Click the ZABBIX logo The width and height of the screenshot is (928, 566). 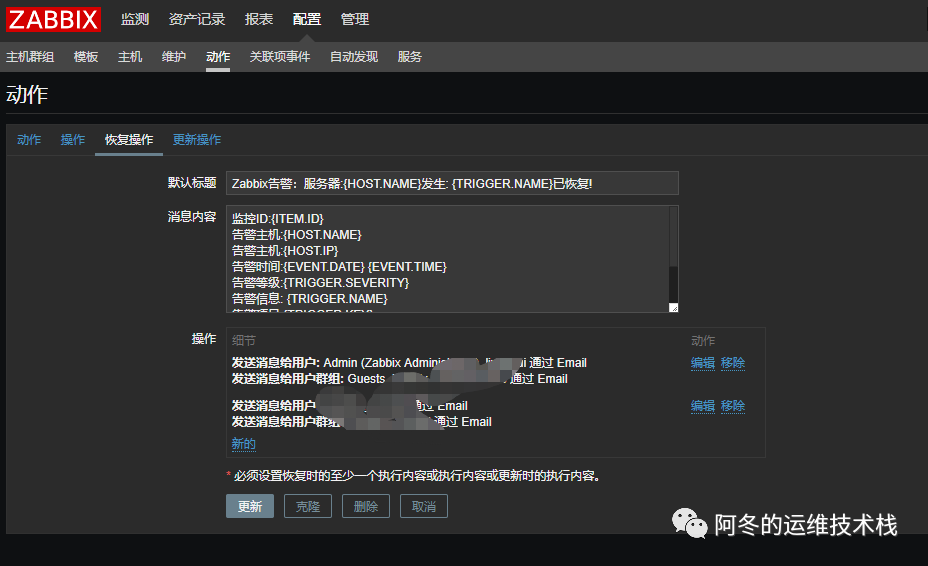[x=53, y=20]
